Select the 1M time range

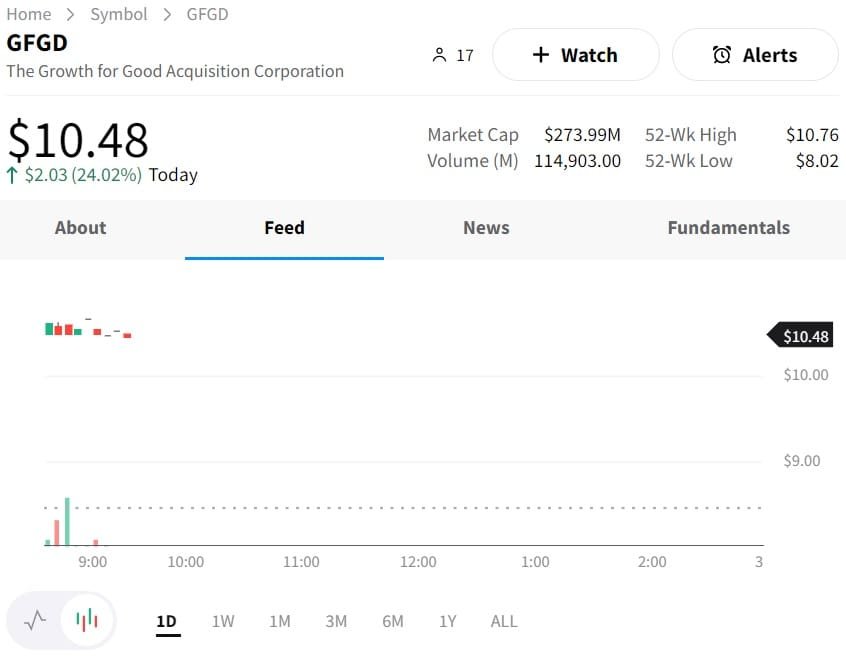(x=280, y=621)
